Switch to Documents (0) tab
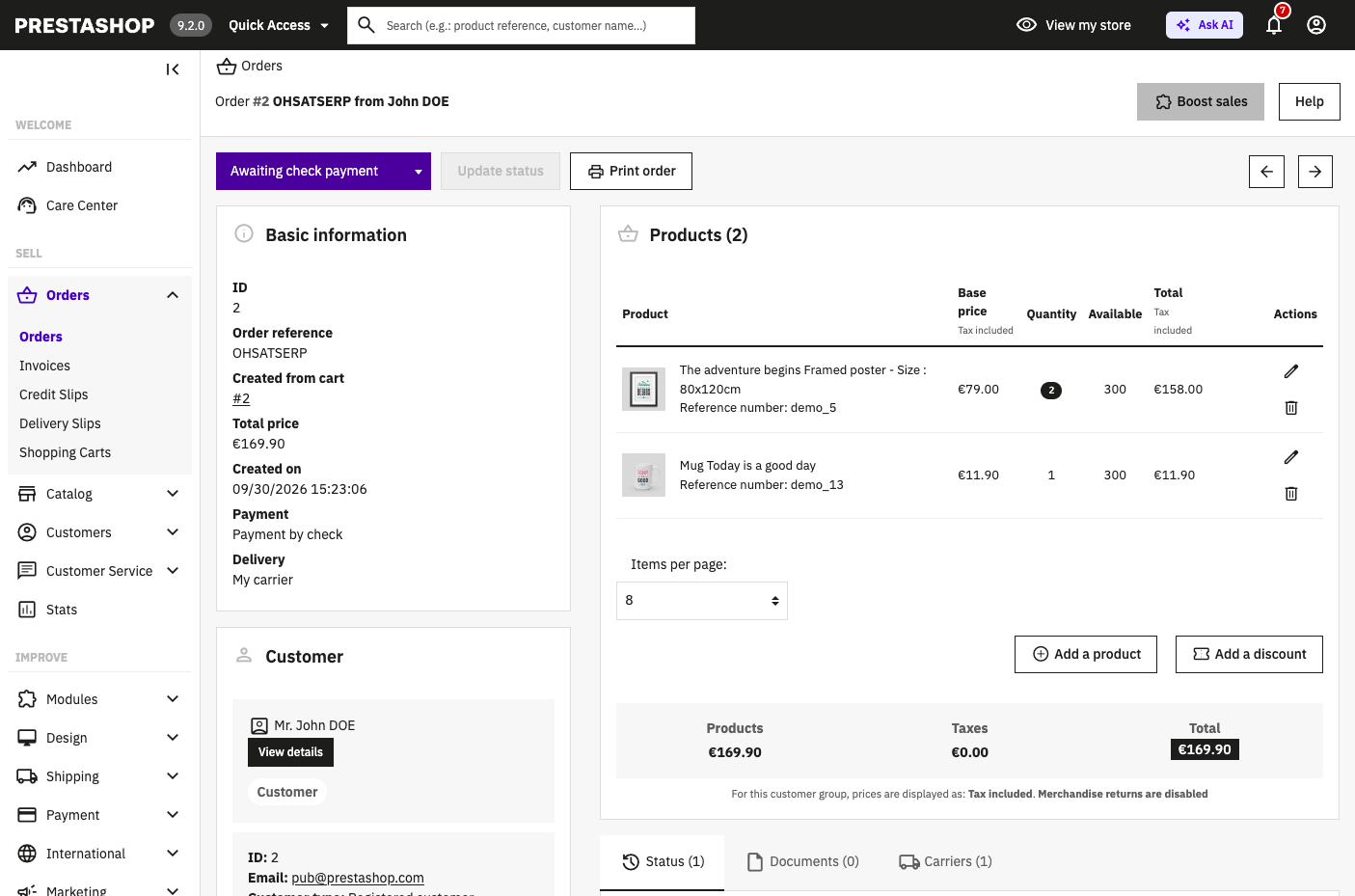 803,862
